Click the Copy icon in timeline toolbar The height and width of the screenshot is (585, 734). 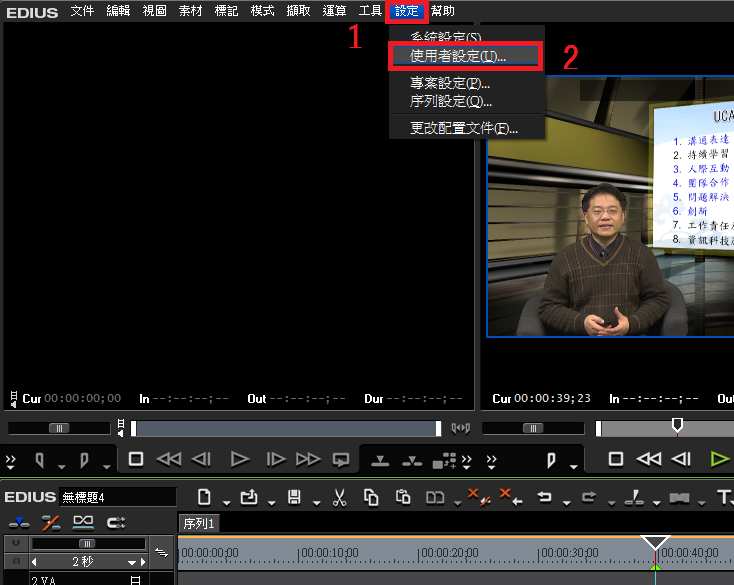(x=371, y=497)
